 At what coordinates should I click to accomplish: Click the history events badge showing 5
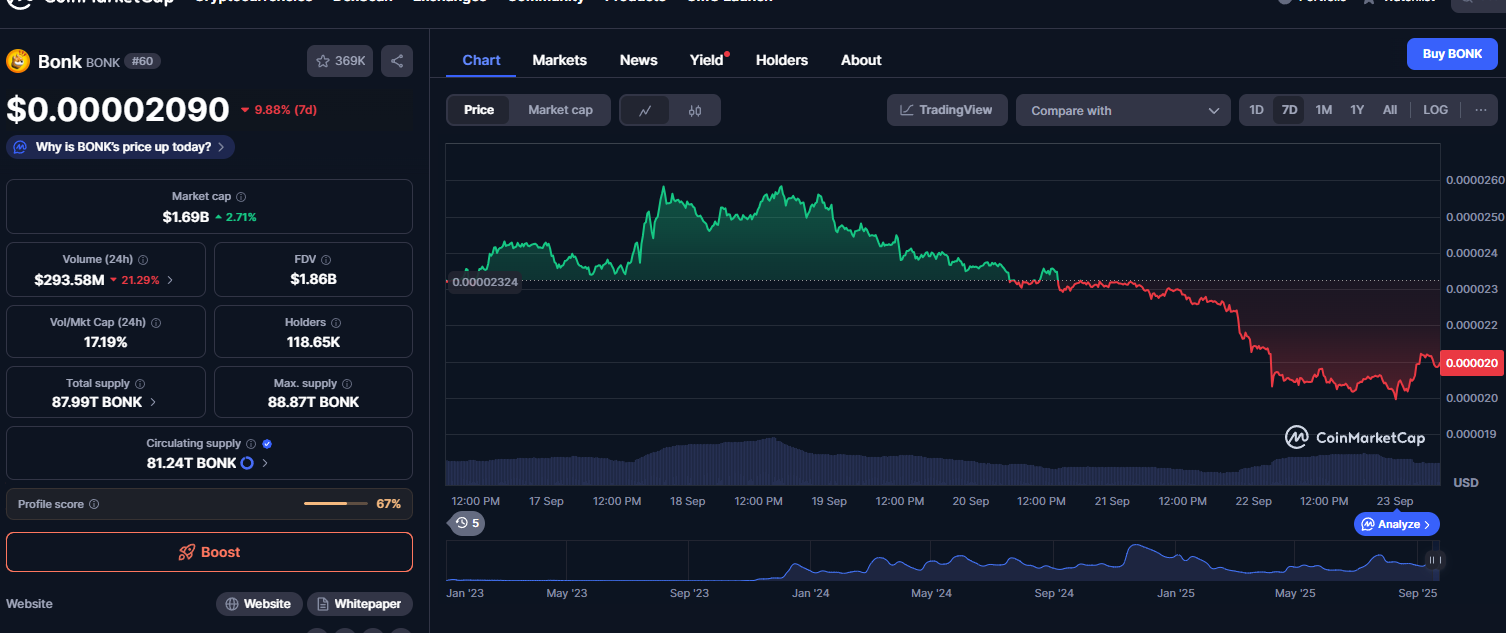(467, 522)
